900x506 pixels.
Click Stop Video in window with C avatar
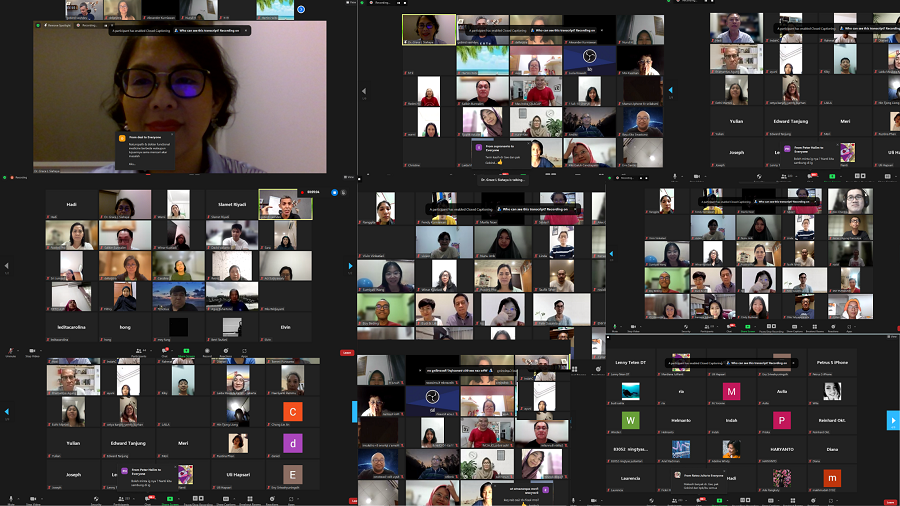click(33, 499)
